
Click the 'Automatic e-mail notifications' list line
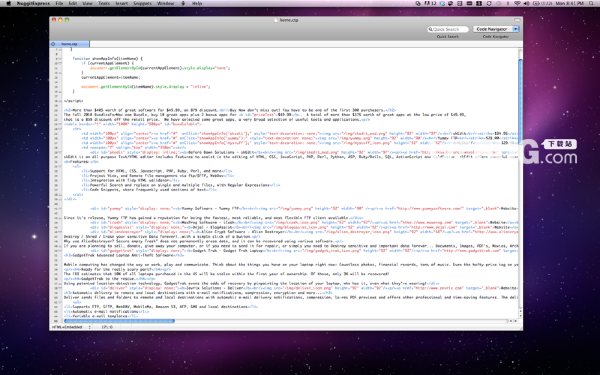pyautogui.click(x=106, y=311)
